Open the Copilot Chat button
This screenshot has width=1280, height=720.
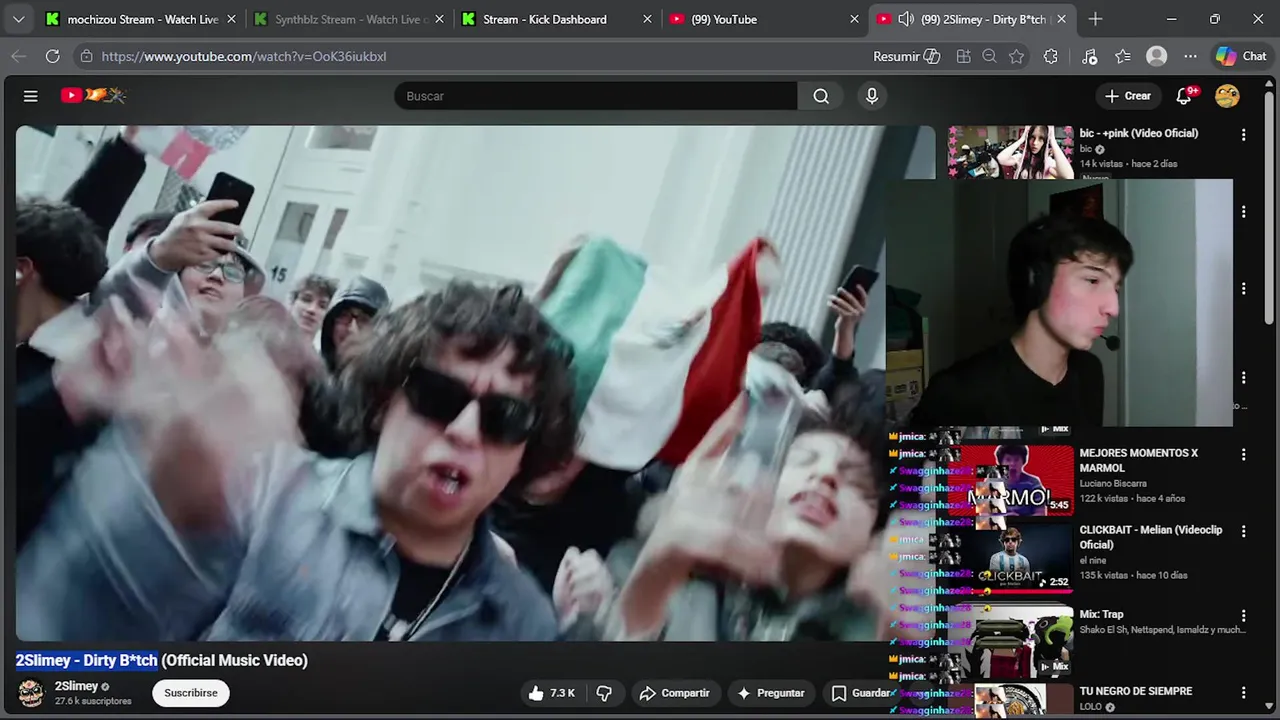pyautogui.click(x=1241, y=56)
